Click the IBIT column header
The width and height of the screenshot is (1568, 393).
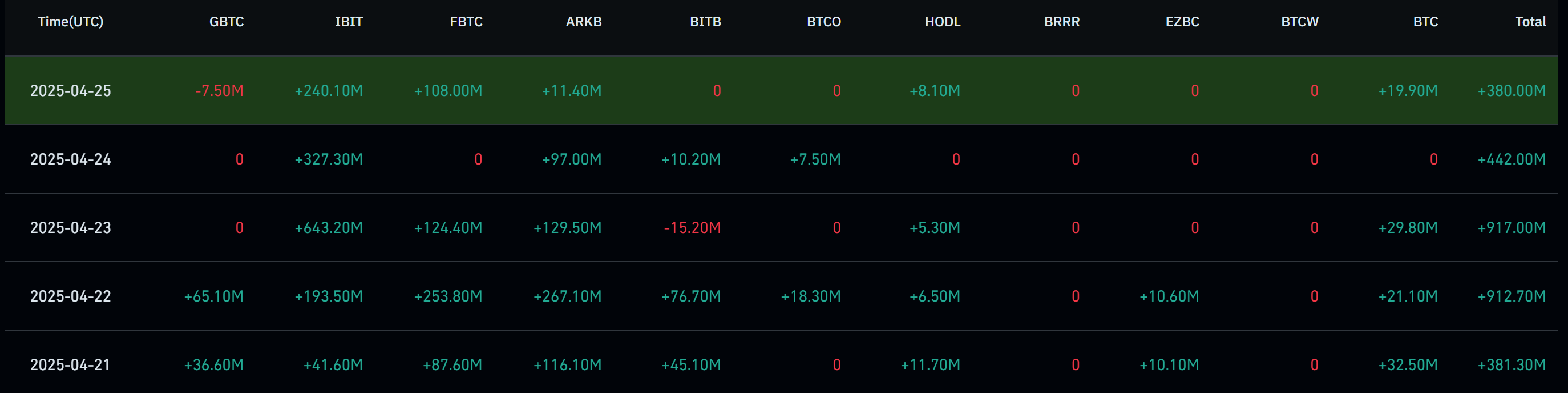(x=349, y=22)
